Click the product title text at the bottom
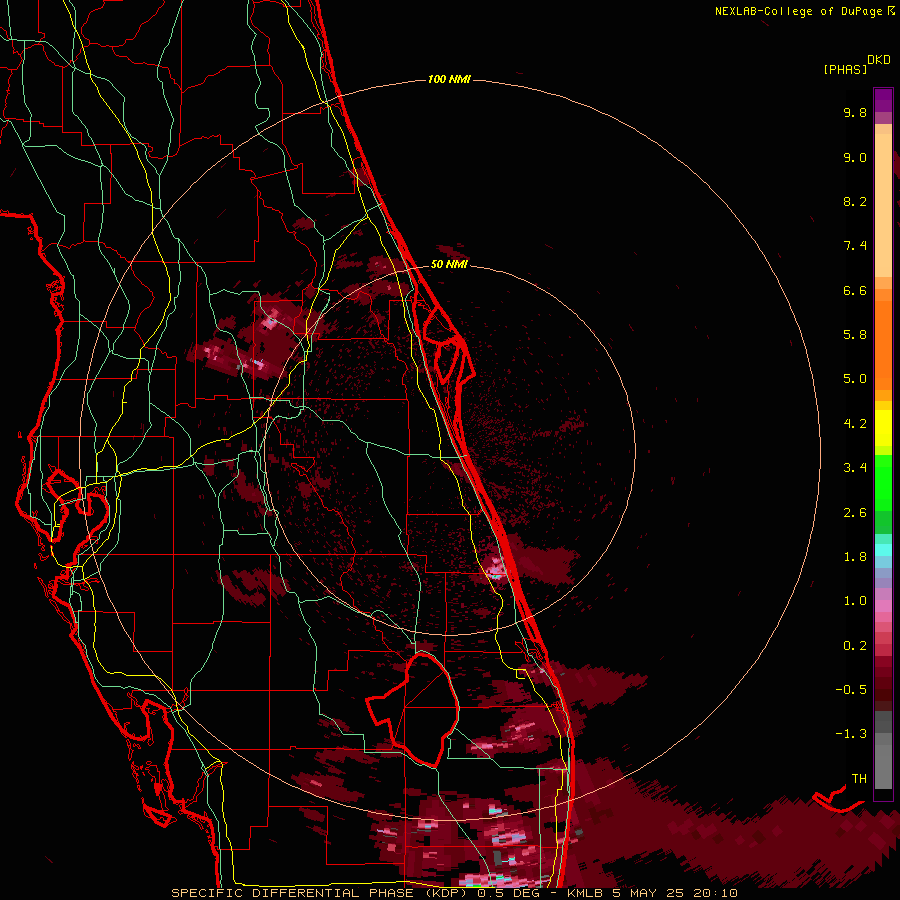 (455, 893)
